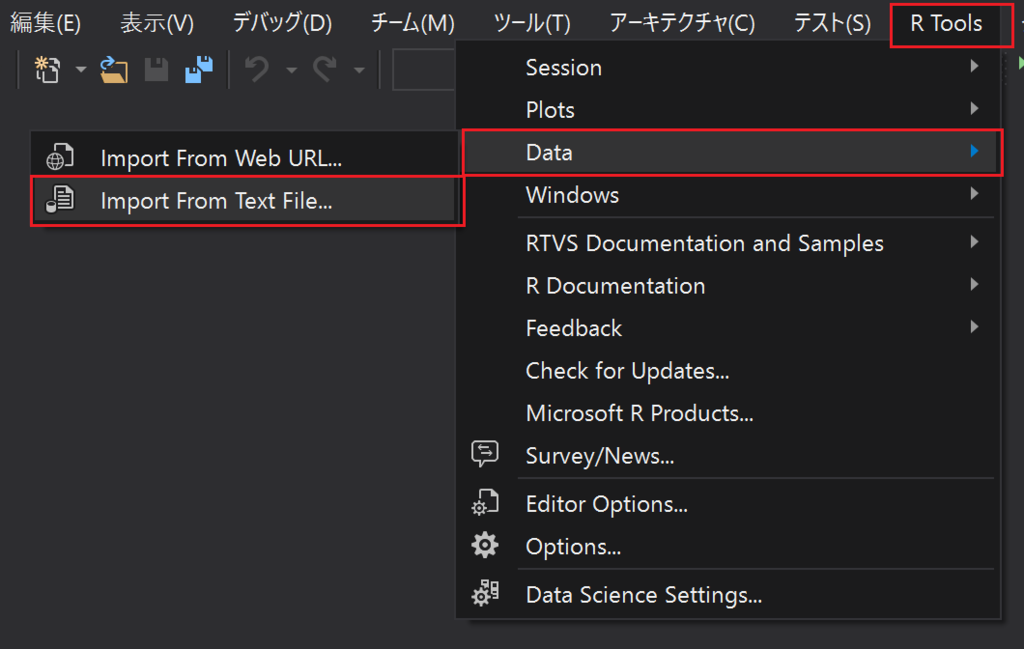This screenshot has width=1024, height=649.
Task: Choose Check for Updates
Action: (627, 371)
